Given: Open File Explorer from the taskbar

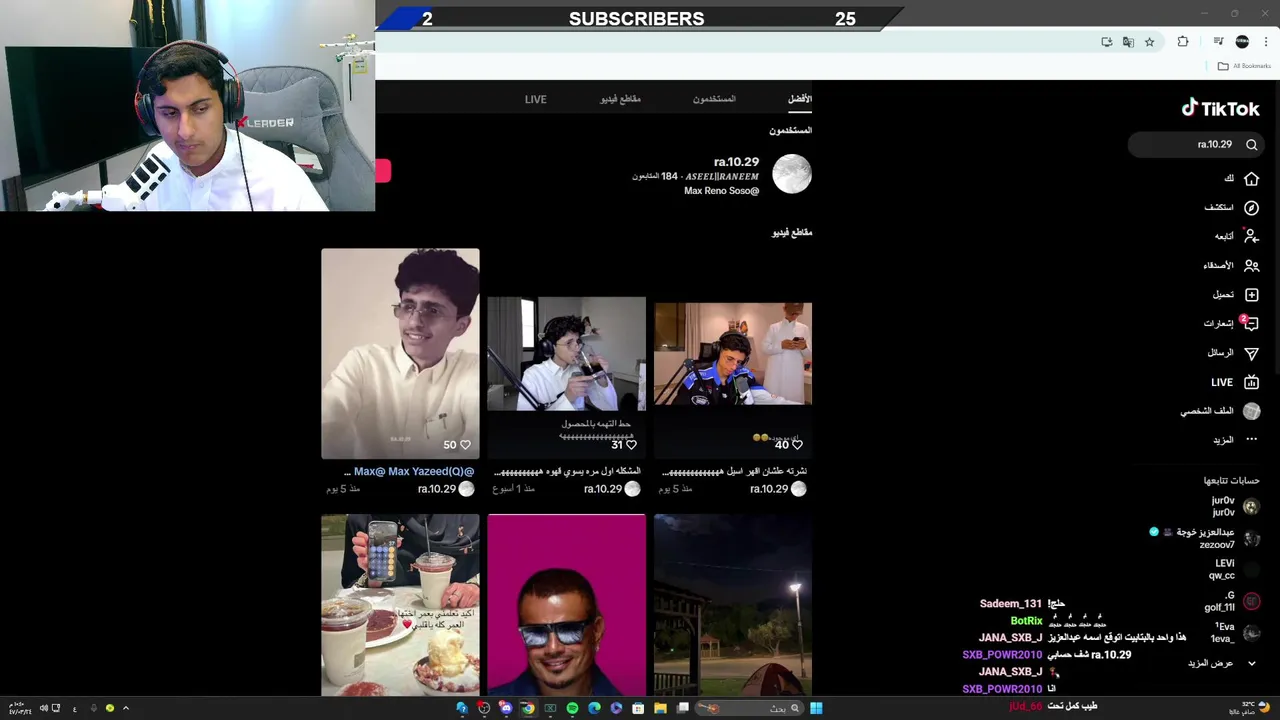Looking at the screenshot, I should (x=660, y=708).
